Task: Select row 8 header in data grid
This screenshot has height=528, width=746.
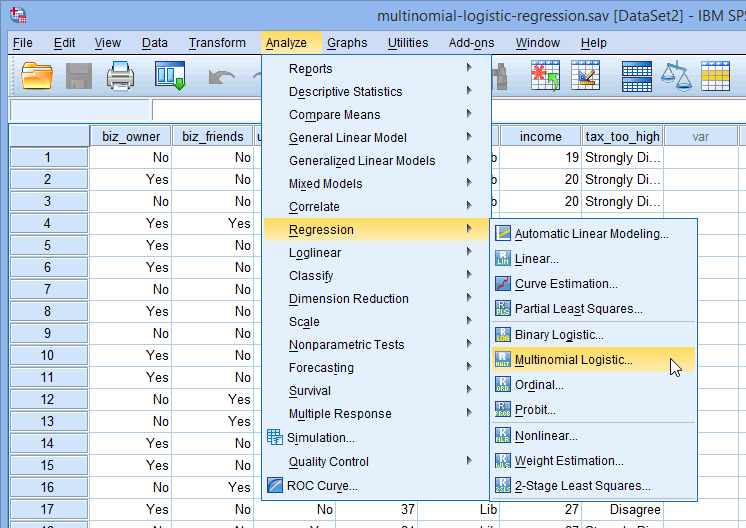Action: (46, 312)
